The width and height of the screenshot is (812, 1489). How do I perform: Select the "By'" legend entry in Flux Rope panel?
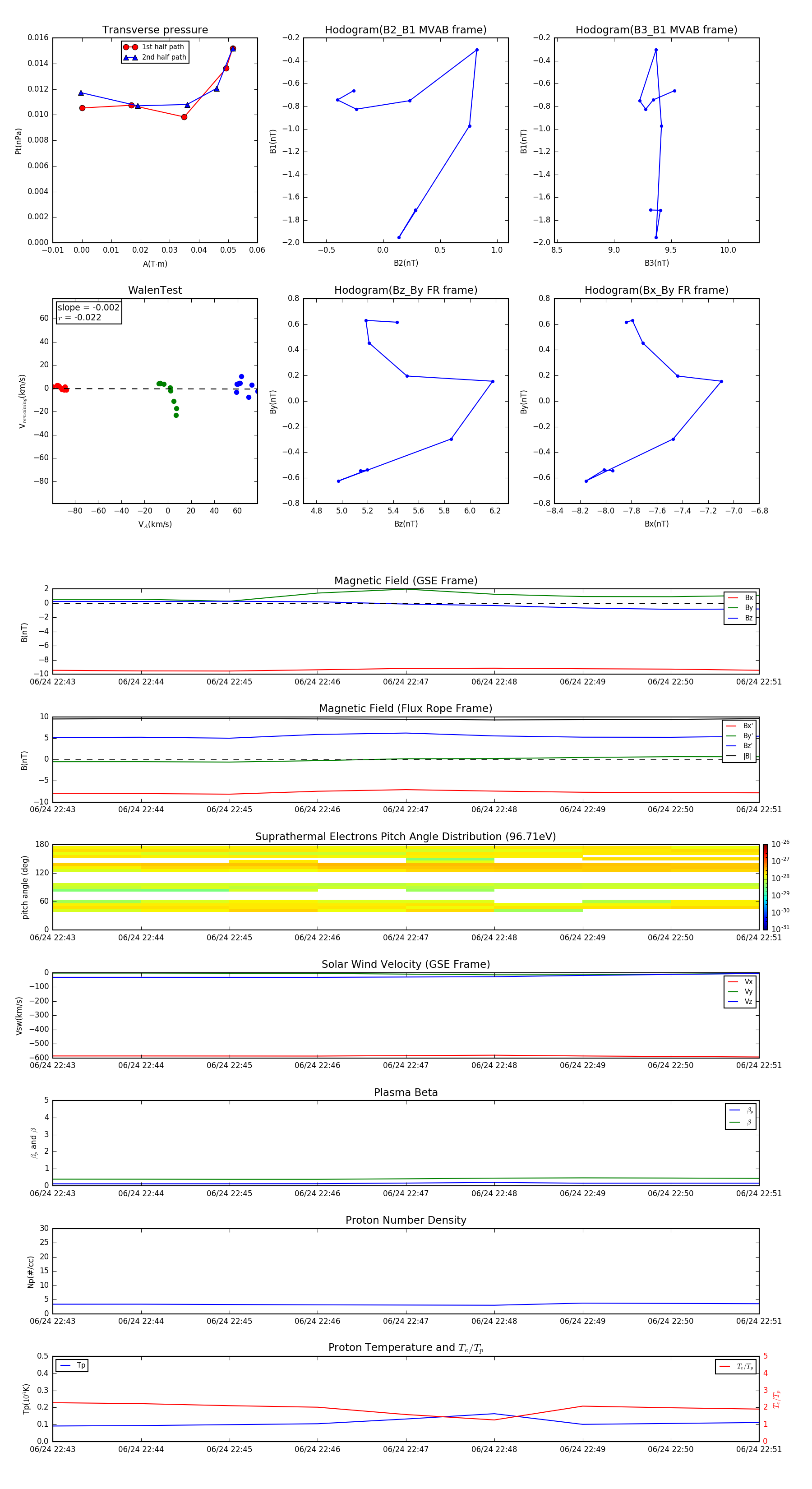point(739,736)
